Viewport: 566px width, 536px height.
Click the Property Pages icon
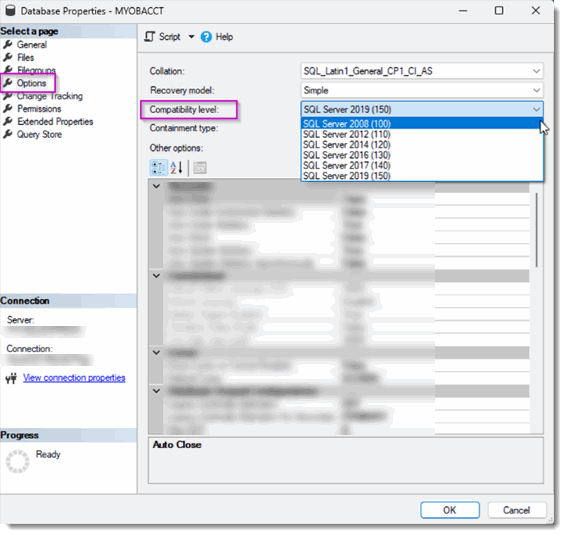[x=200, y=168]
